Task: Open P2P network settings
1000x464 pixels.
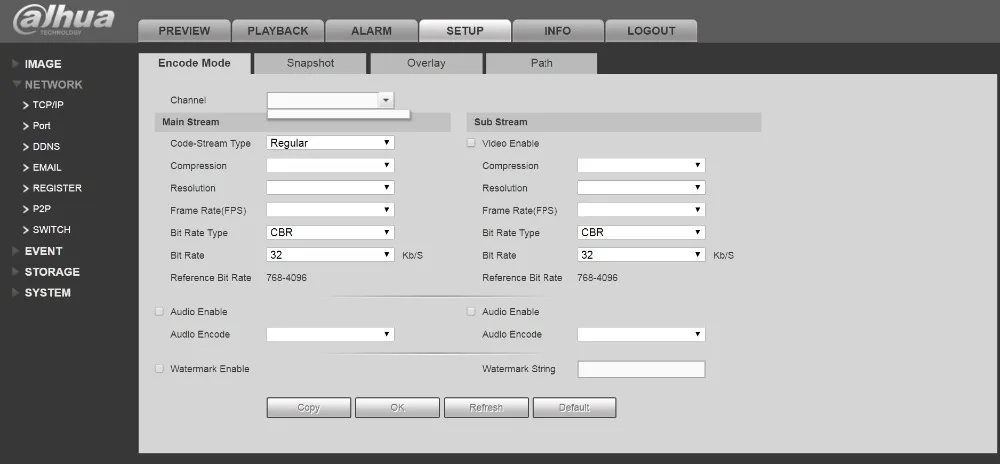Action: [x=36, y=208]
